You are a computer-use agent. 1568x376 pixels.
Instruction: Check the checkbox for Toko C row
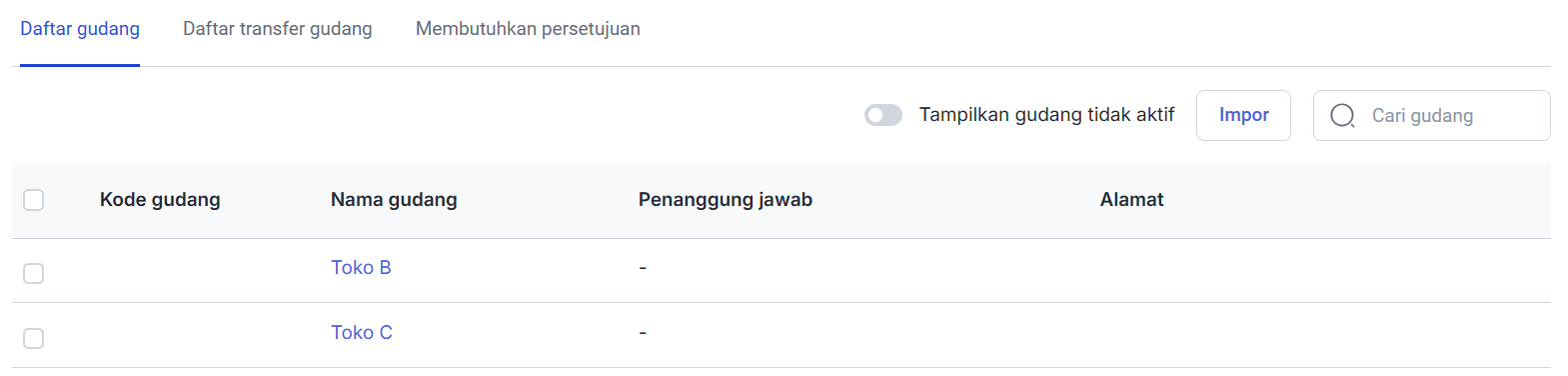(x=34, y=338)
